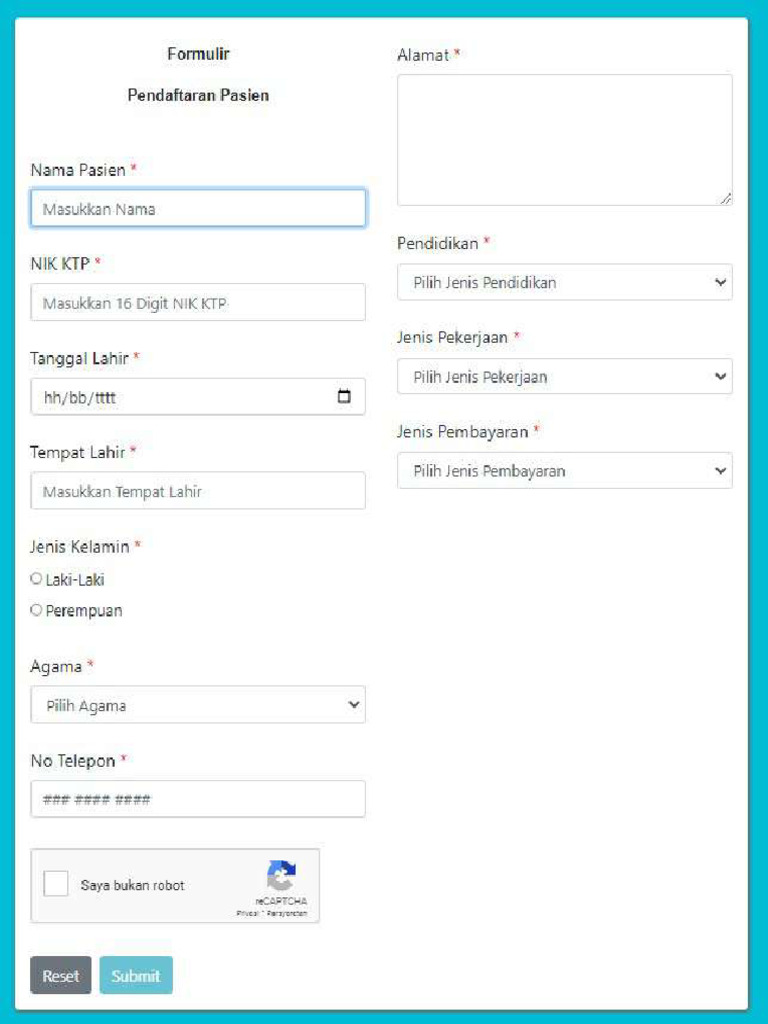768x1024 pixels.
Task: Open the Pilih Jenis Pekerjaan dropdown
Action: point(564,377)
